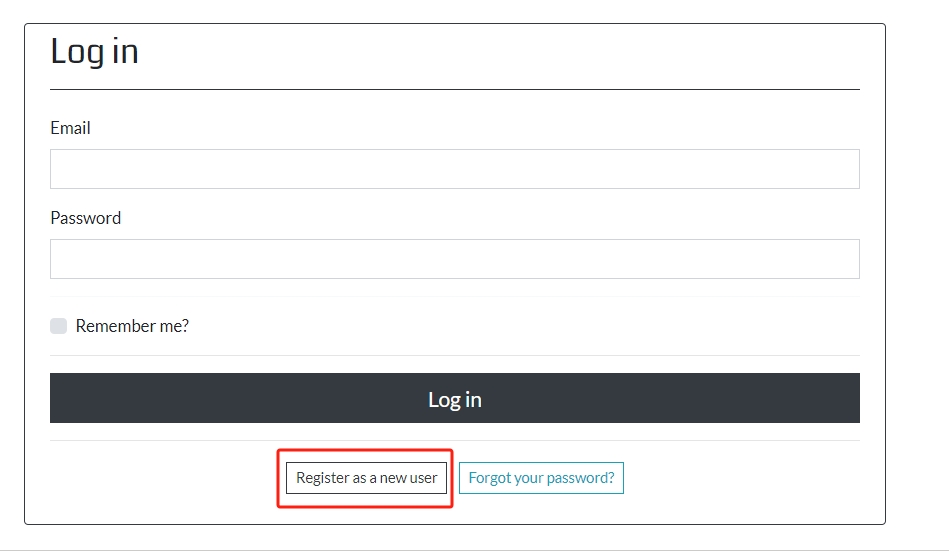The width and height of the screenshot is (949, 551).
Task: Focus the Password text box
Action: (x=454, y=259)
